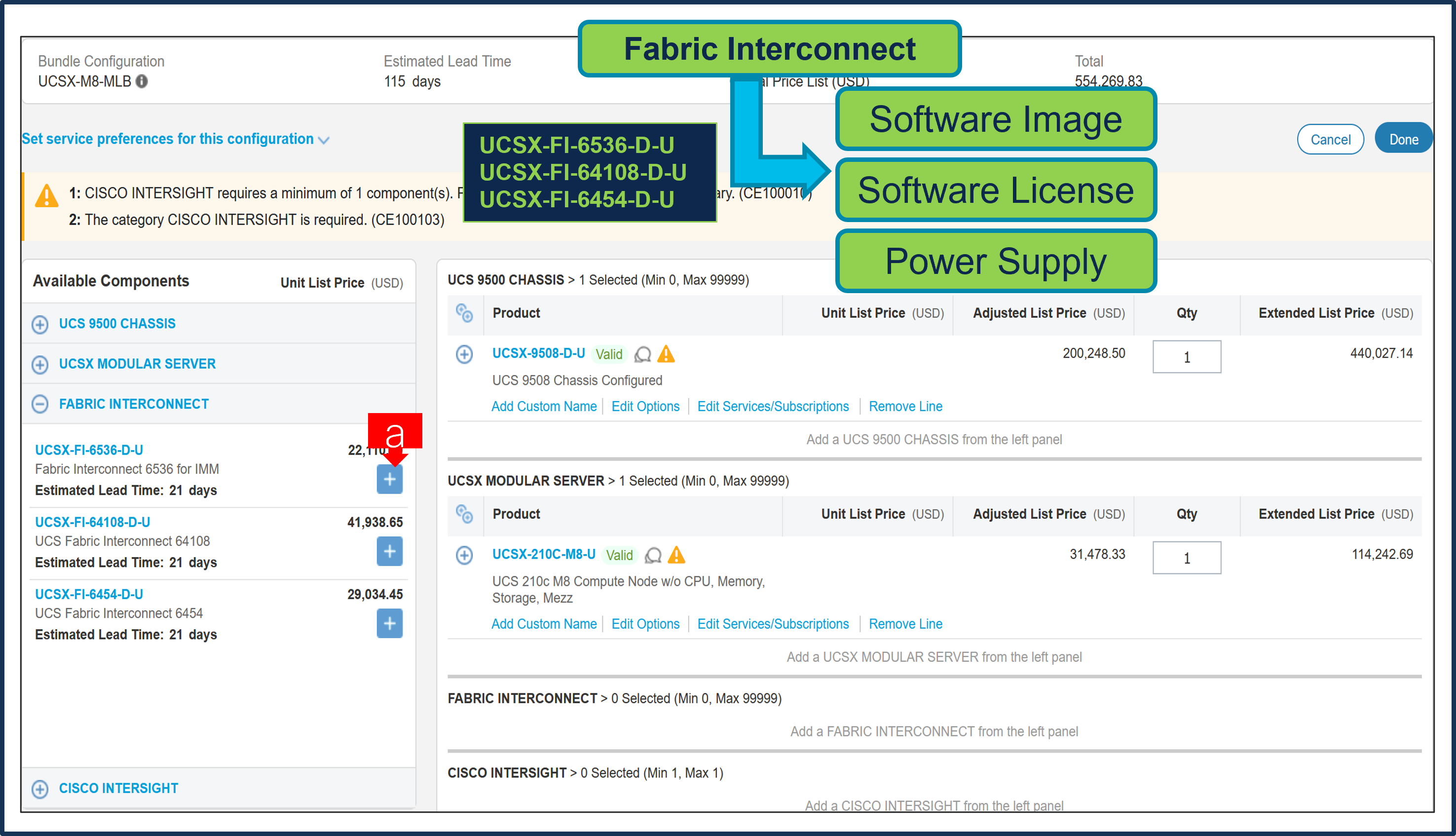Click Edit Services/Subscriptions for UCSX-9508-D-U
The image size is (1456, 836).
click(773, 407)
